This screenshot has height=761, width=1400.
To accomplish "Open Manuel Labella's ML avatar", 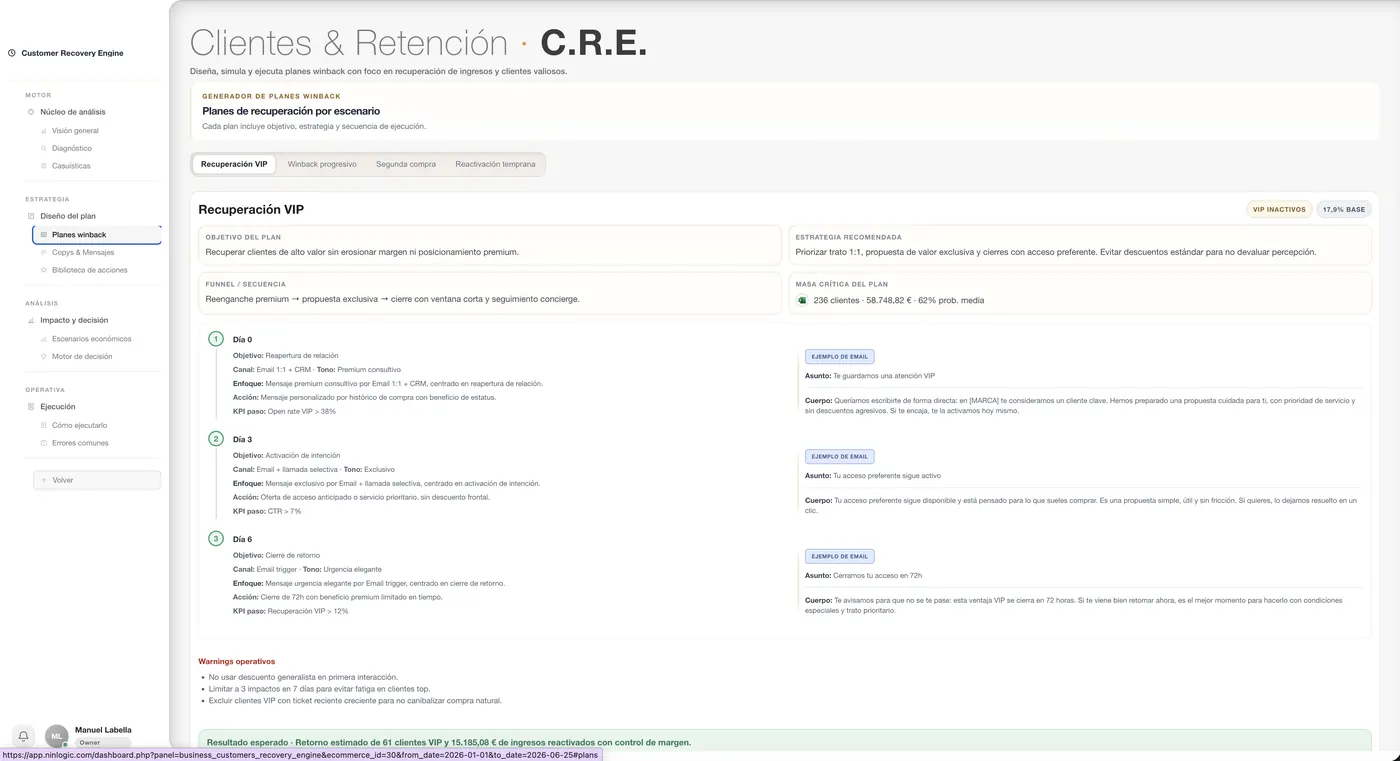I will [x=57, y=736].
